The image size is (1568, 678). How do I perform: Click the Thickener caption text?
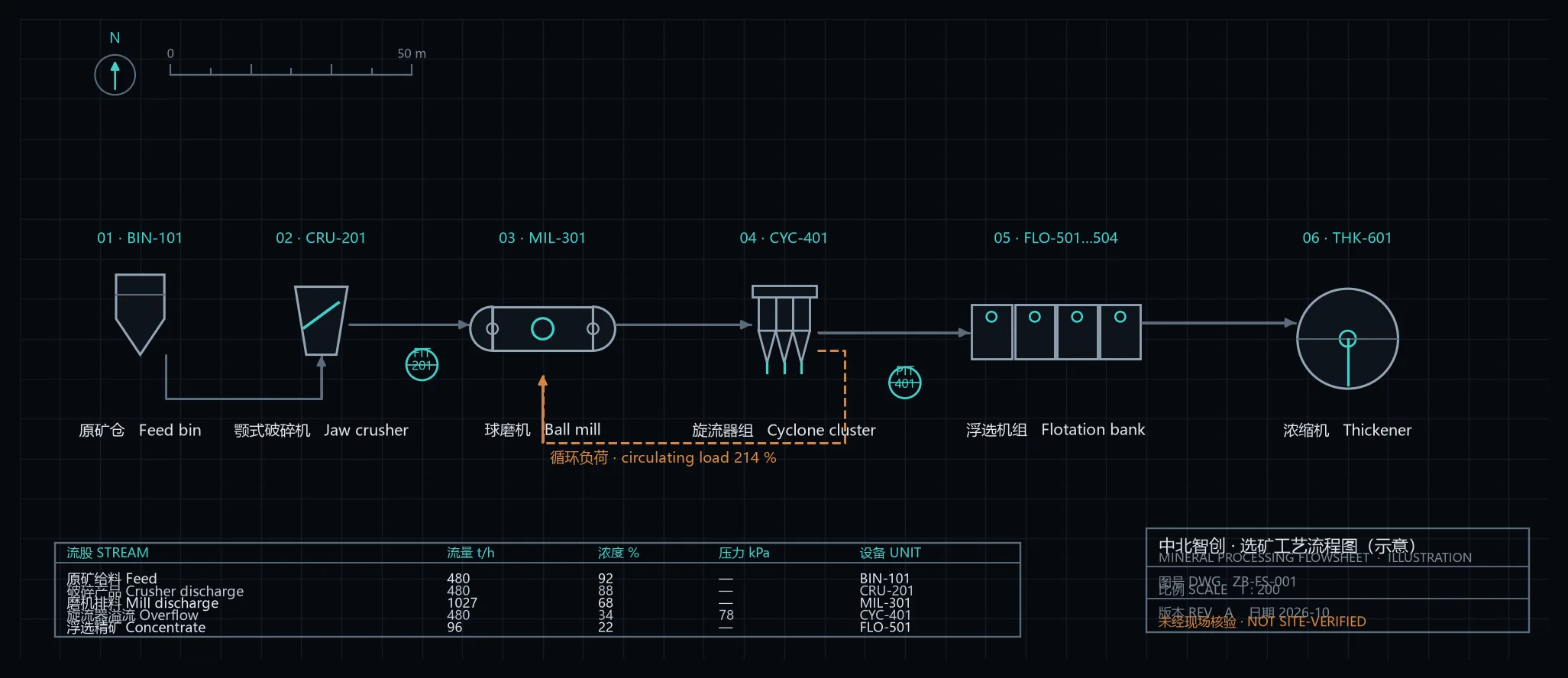pos(1347,430)
